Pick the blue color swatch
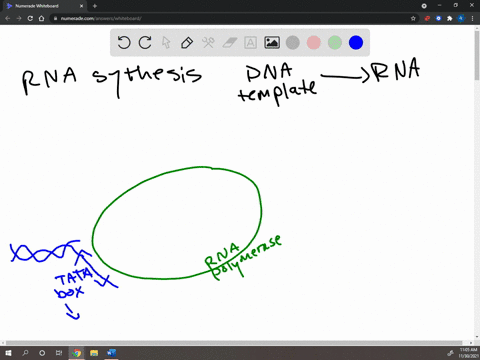 (x=356, y=43)
